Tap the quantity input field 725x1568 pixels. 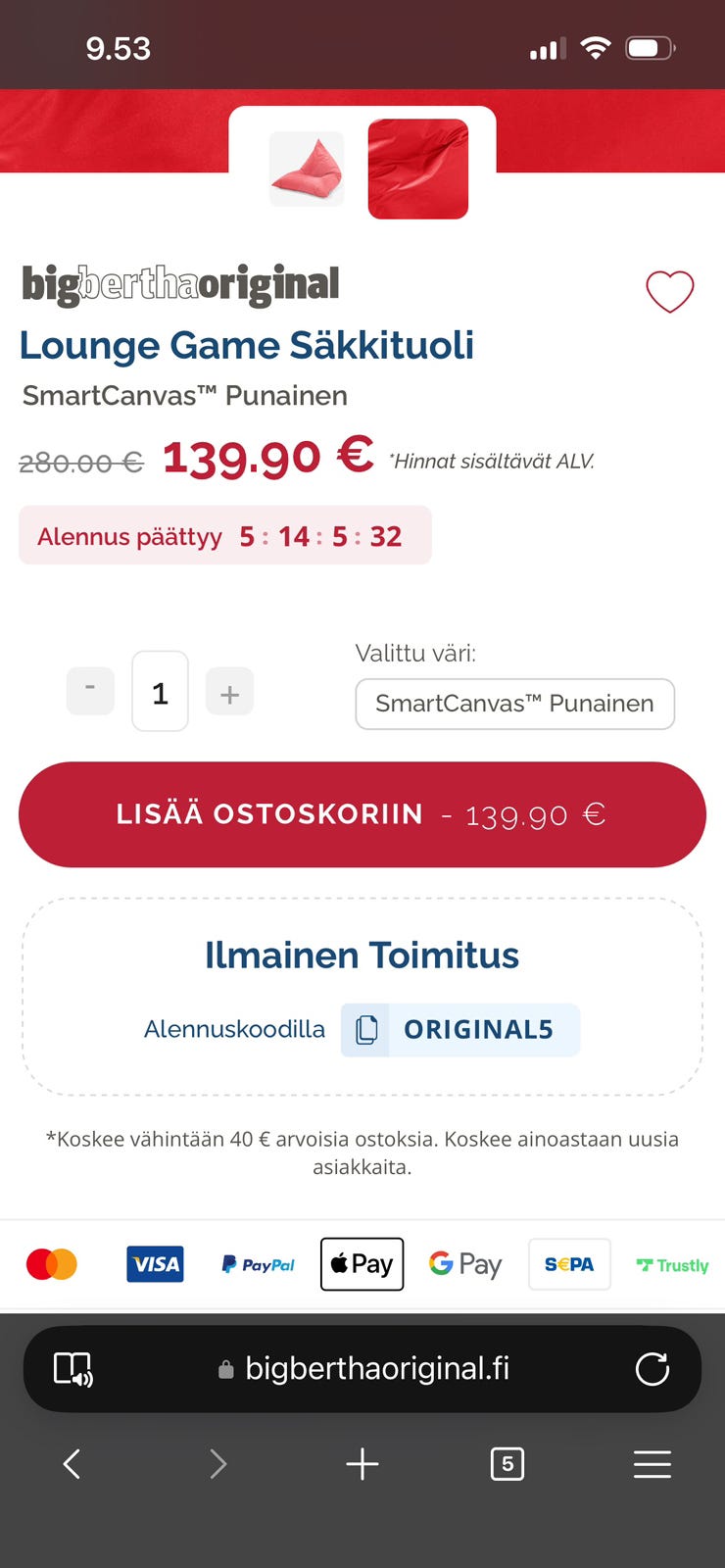pos(160,692)
